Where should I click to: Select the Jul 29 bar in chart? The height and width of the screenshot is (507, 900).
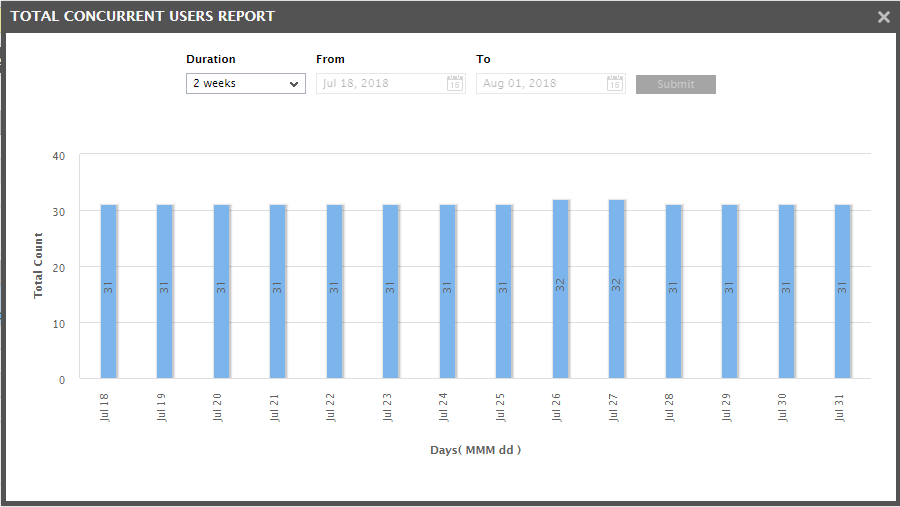tap(730, 292)
